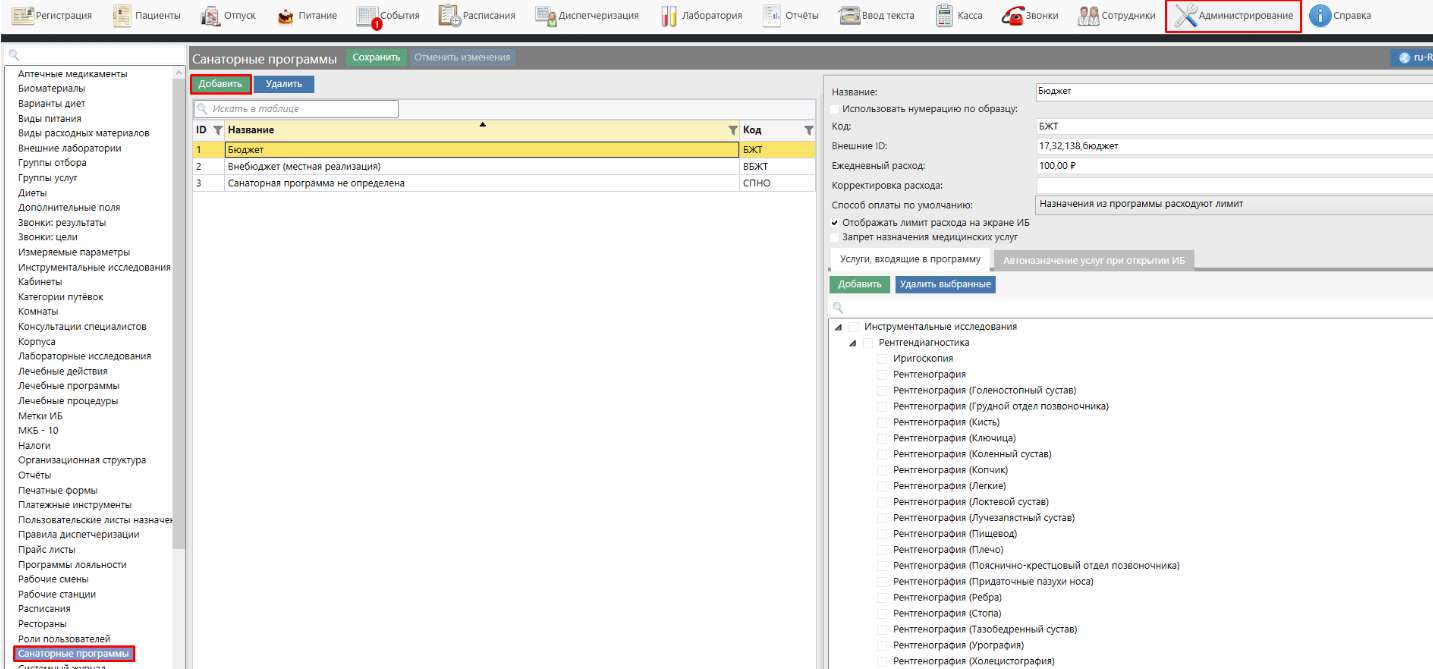
Task: Open the filter on the Код column
Action: (809, 130)
